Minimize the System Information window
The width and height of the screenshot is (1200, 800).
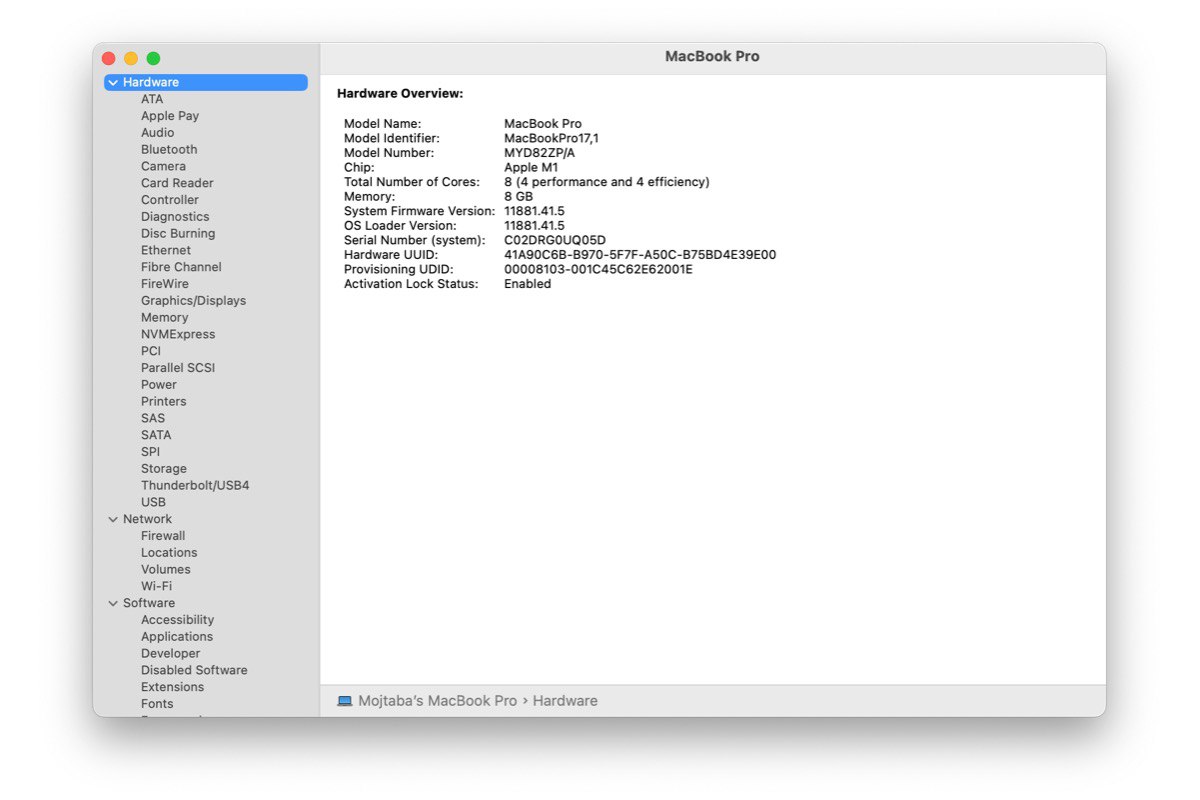(x=131, y=59)
